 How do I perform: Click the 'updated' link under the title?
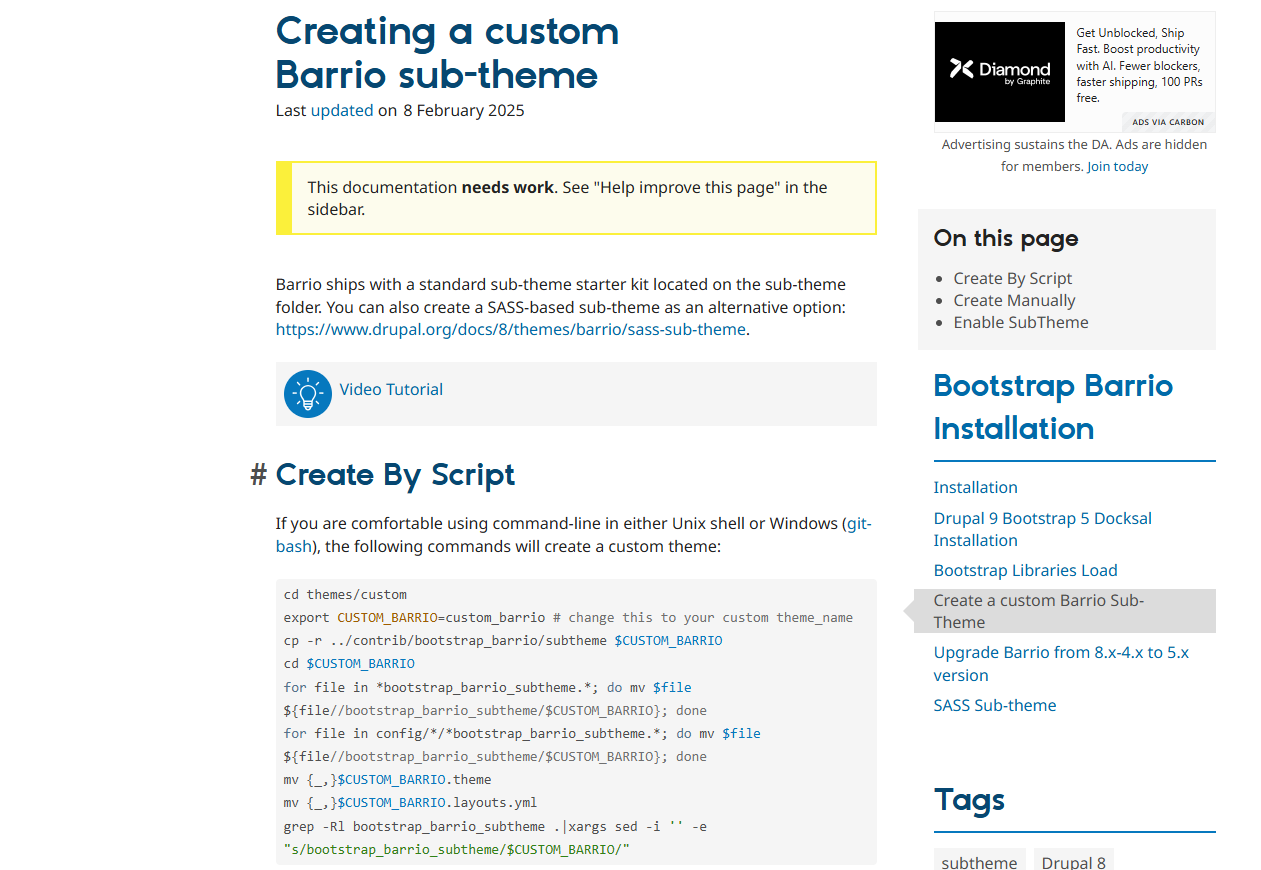(342, 110)
